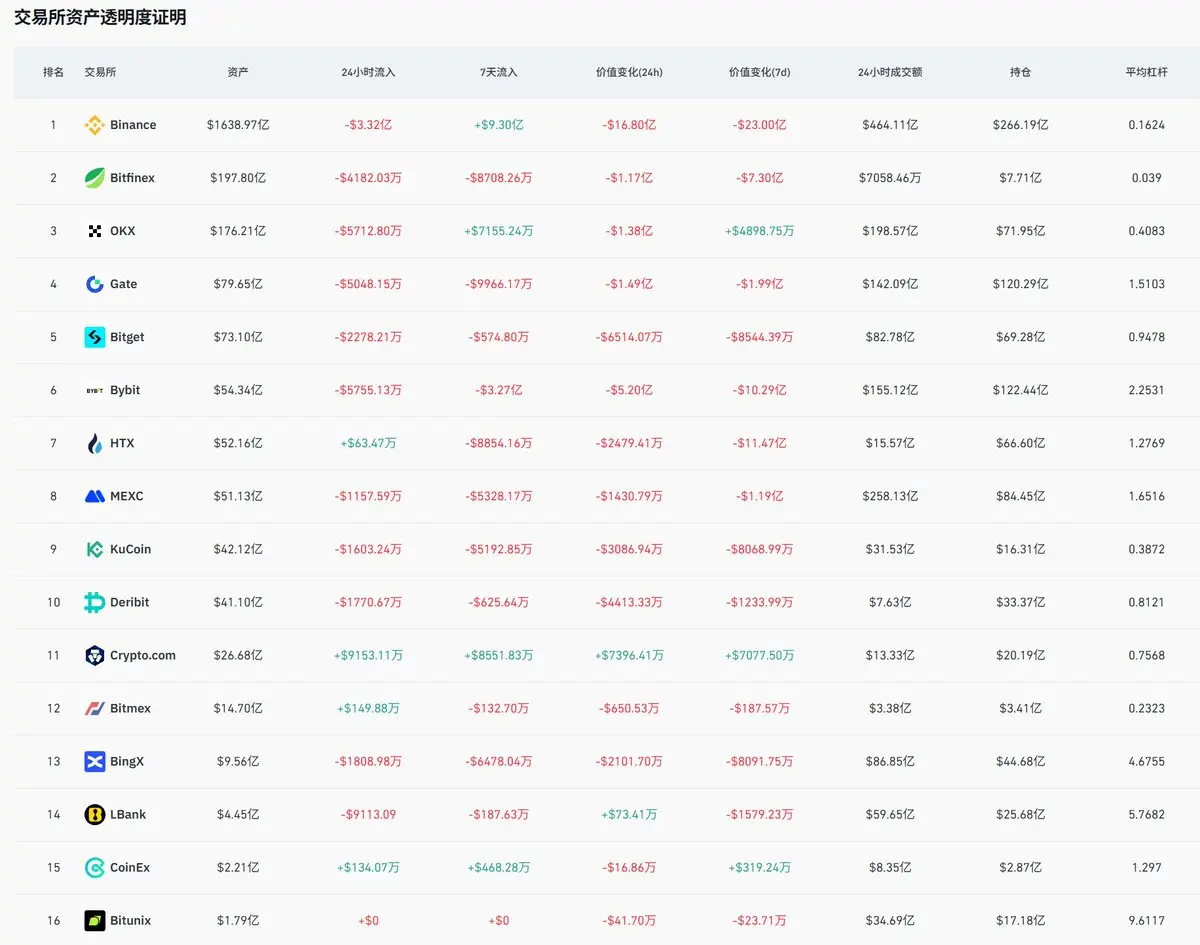
Task: Click the MEXC logo icon
Action: pyautogui.click(x=94, y=496)
